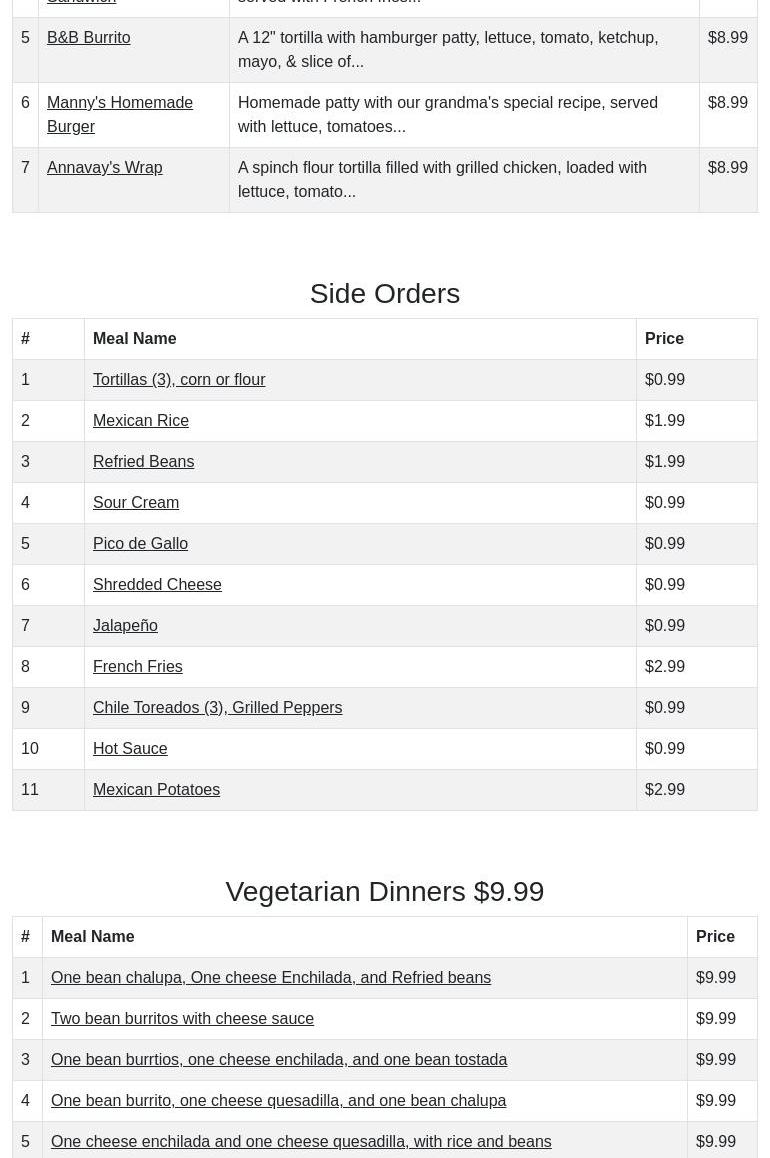This screenshot has height=1158, width=770.
Task: Select bean chalupa, cheese enchilada dinner
Action: tap(270, 978)
